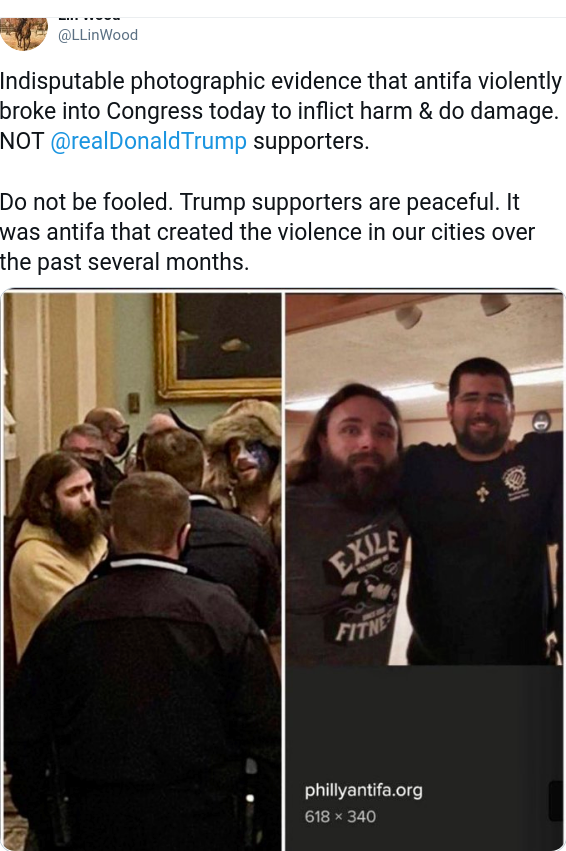Click the EXILE FITNESS shirt logo
This screenshot has width=566, height=851.
[x=365, y=585]
